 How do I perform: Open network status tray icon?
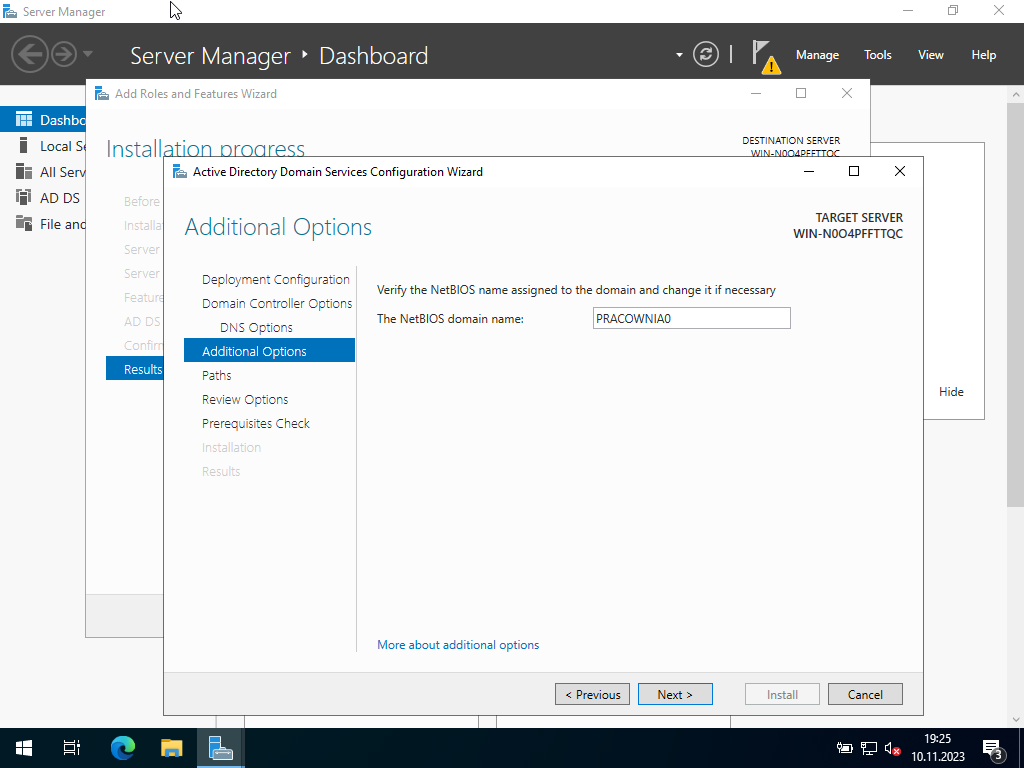coord(869,748)
